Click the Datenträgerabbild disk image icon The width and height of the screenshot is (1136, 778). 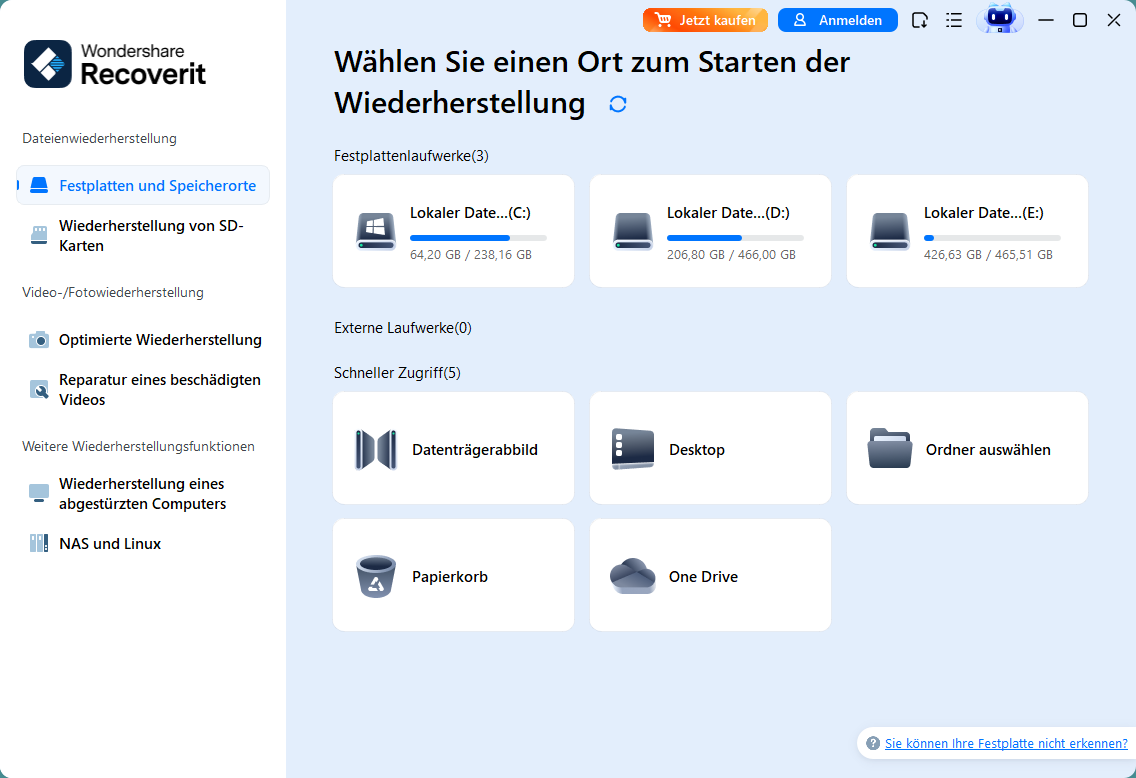coord(375,449)
